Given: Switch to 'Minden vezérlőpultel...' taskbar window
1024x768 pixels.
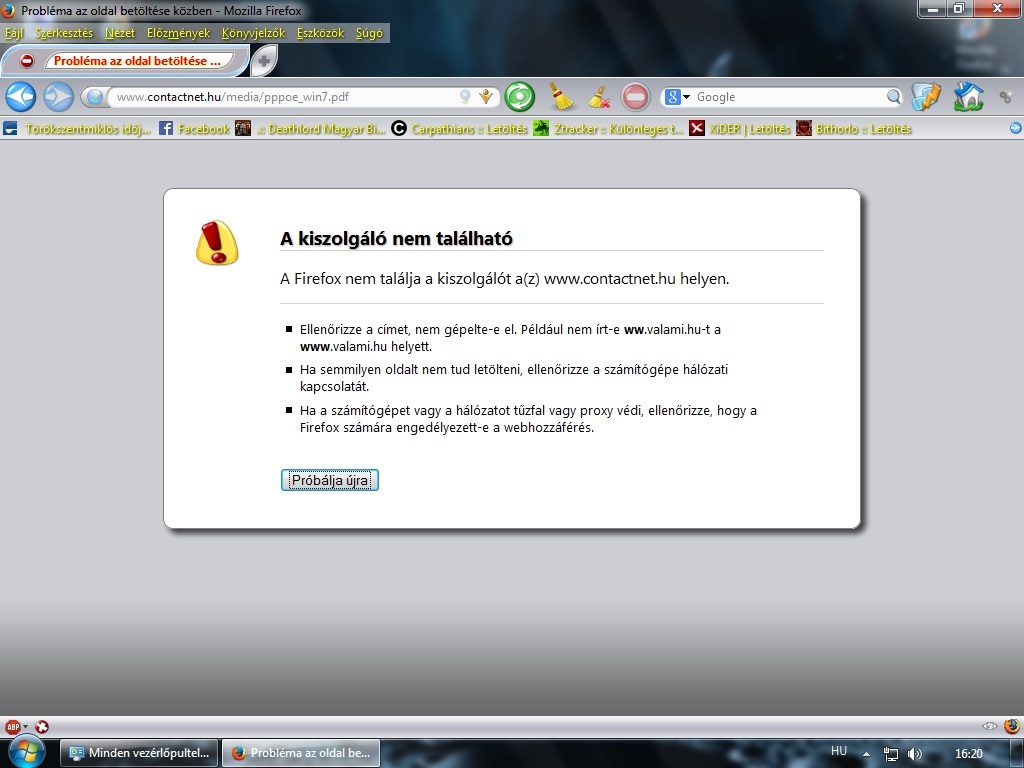Looking at the screenshot, I should point(139,753).
